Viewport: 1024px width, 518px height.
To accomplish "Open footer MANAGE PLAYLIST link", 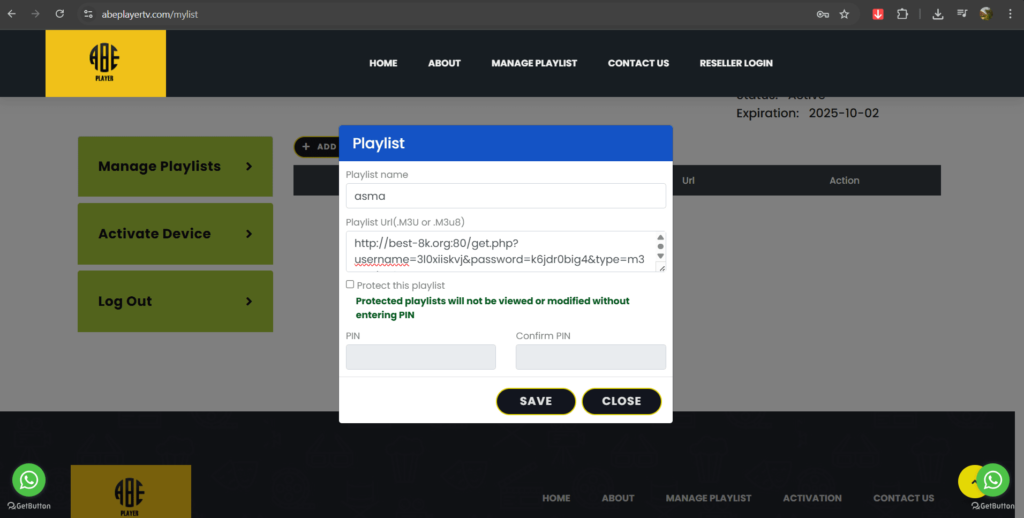I will click(x=709, y=498).
